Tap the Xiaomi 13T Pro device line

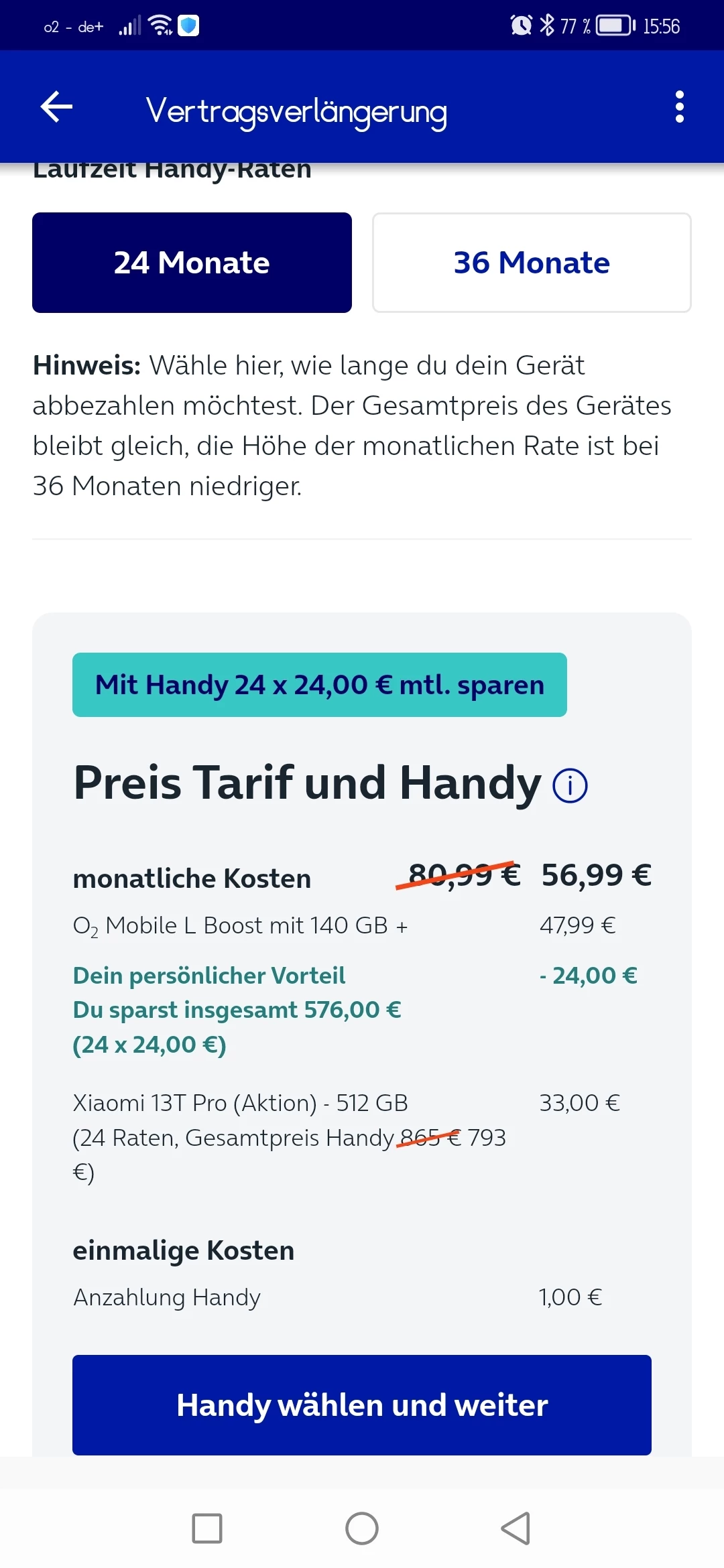point(240,1103)
